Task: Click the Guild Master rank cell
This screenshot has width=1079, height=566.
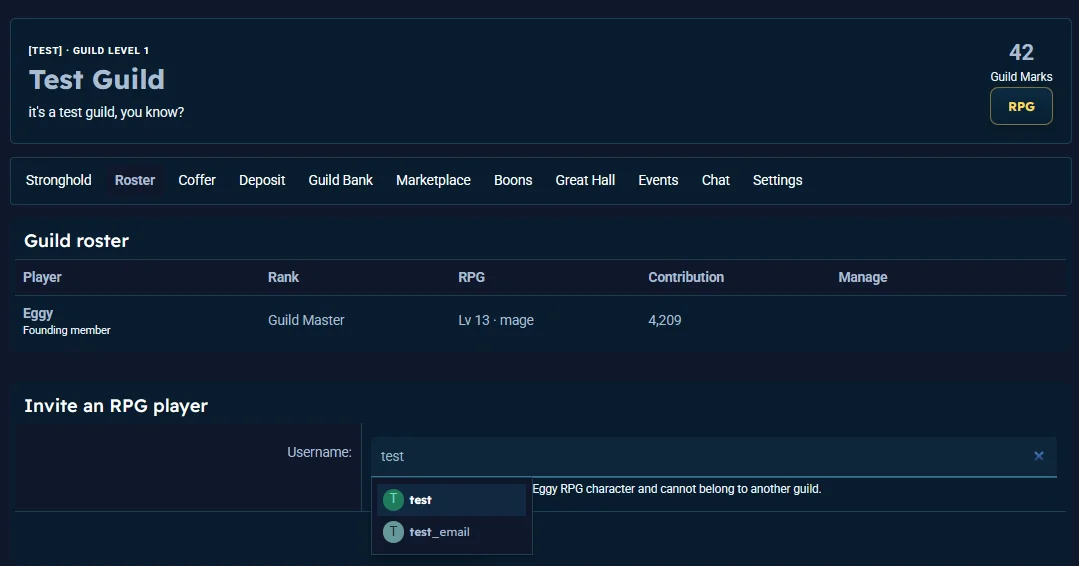Action: [306, 320]
